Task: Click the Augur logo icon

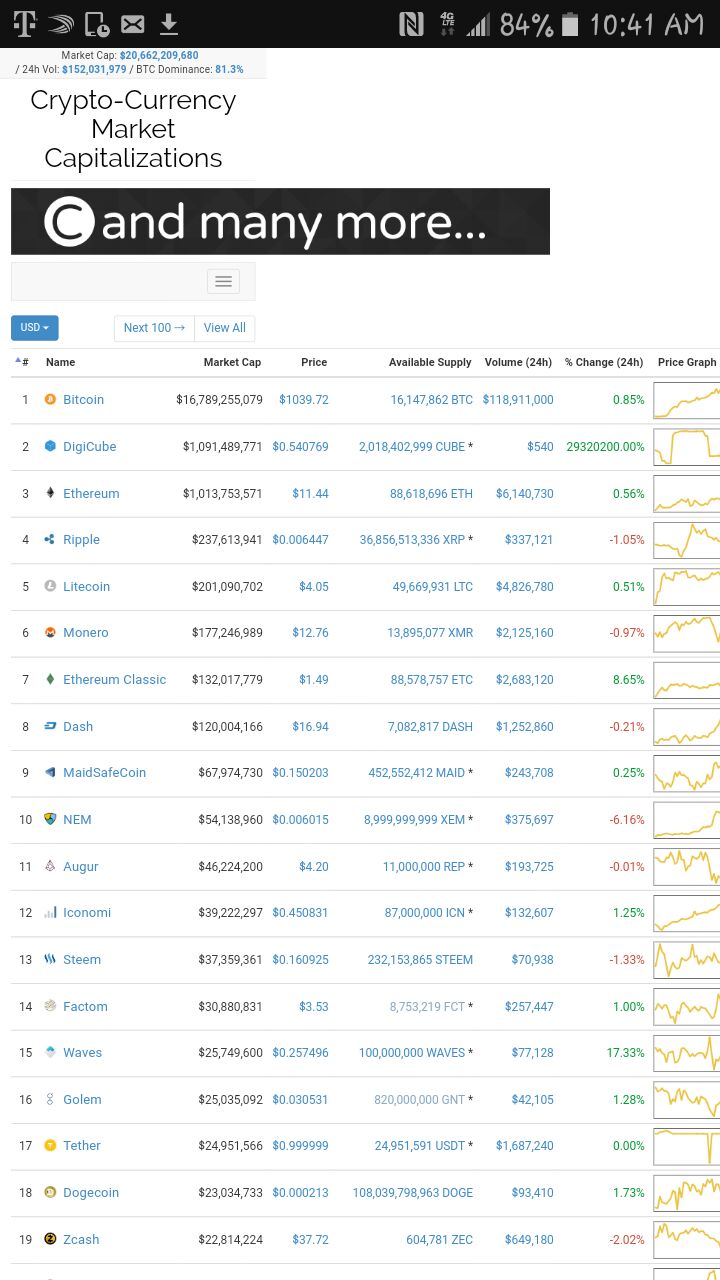Action: [x=50, y=866]
